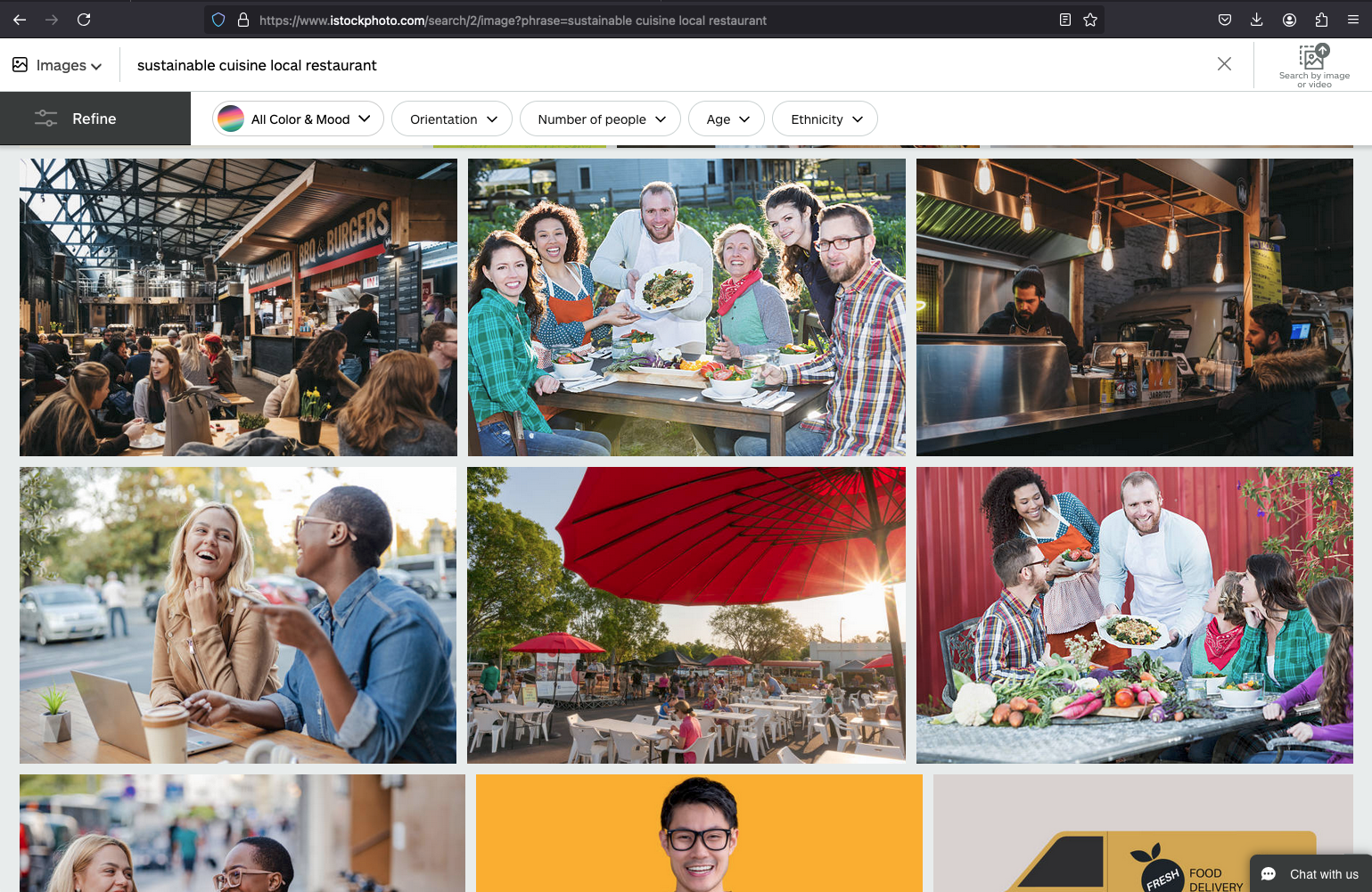Open reader view icon in address bar

1064,20
